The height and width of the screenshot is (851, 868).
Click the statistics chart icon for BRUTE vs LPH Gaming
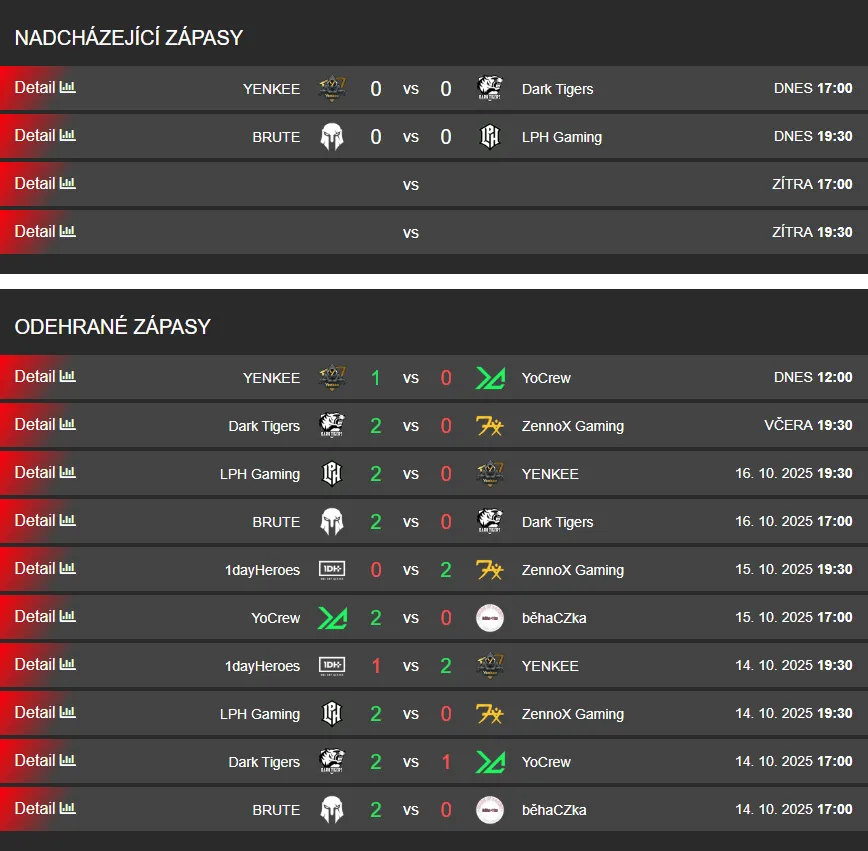tap(67, 136)
